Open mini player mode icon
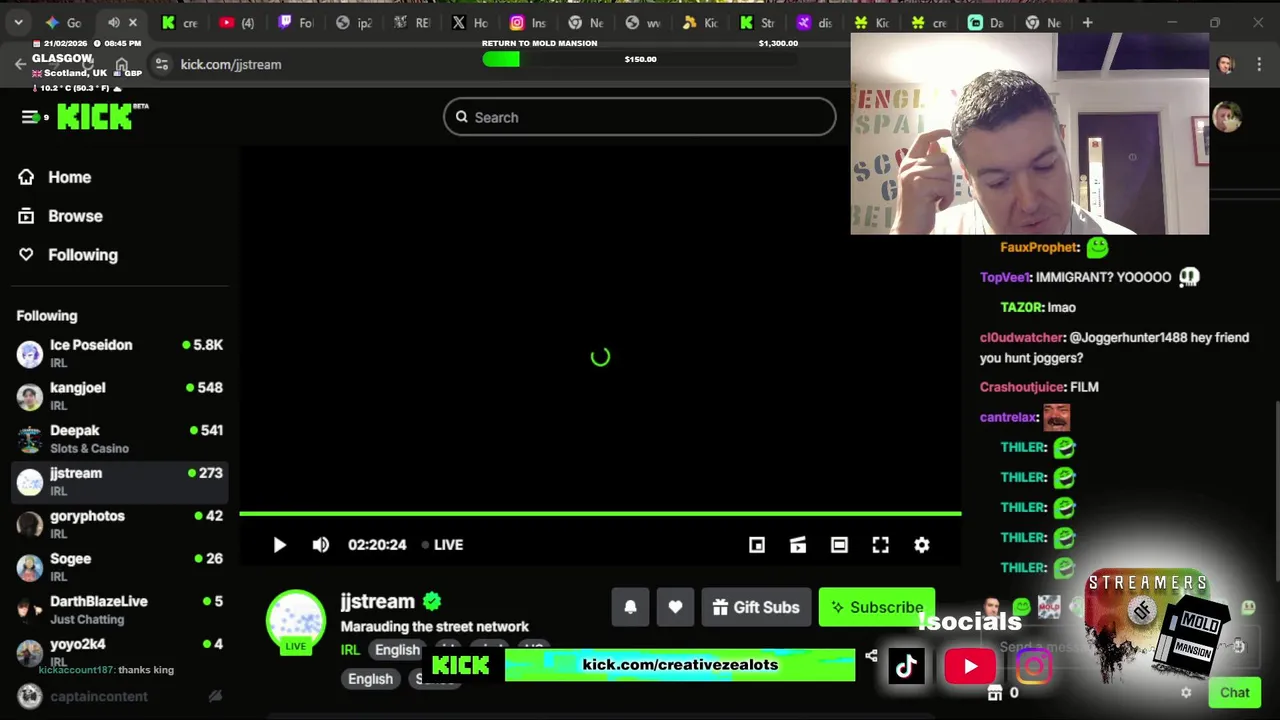The height and width of the screenshot is (720, 1280). tap(757, 545)
